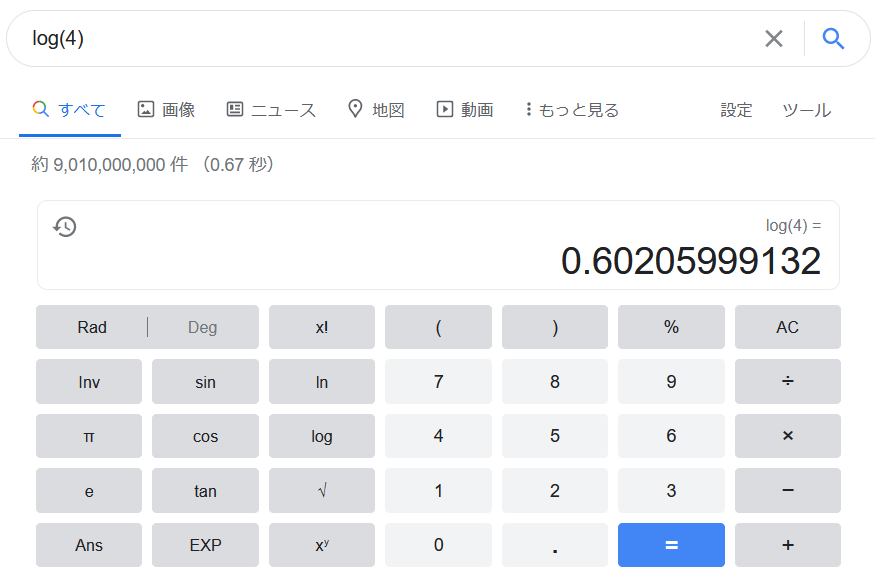Image resolution: width=875 pixels, height=580 pixels.
Task: Select the すべて (All) search tab
Action: pos(70,109)
